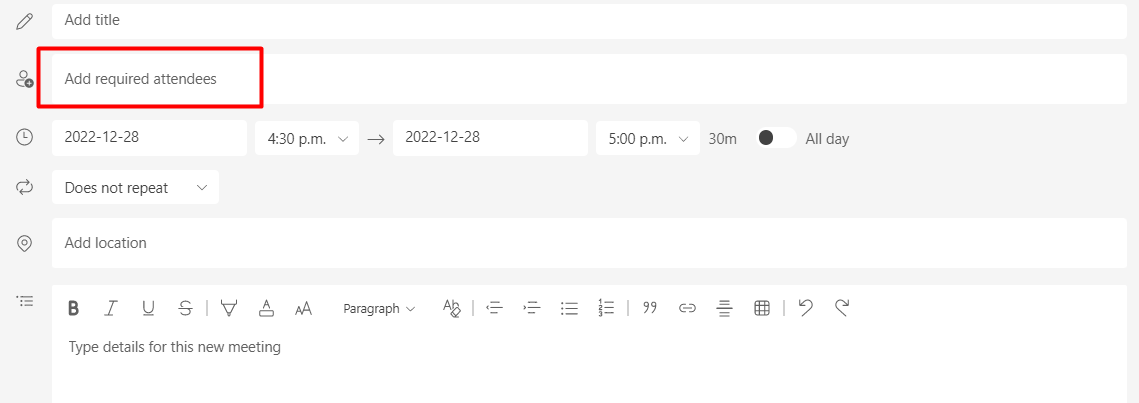Open the 5:00 p.m. end time dropdown

(x=648, y=138)
